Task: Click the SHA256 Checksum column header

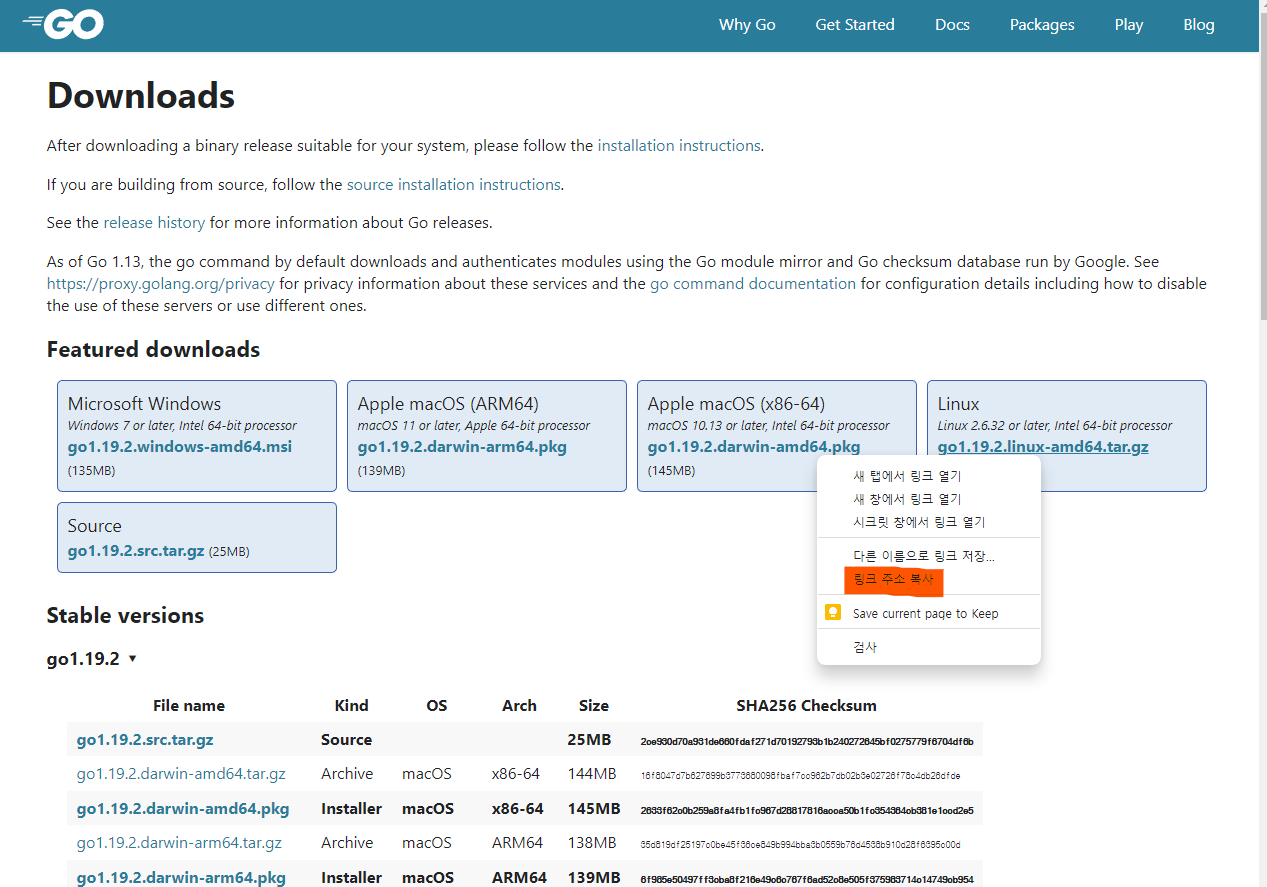Action: click(x=806, y=706)
